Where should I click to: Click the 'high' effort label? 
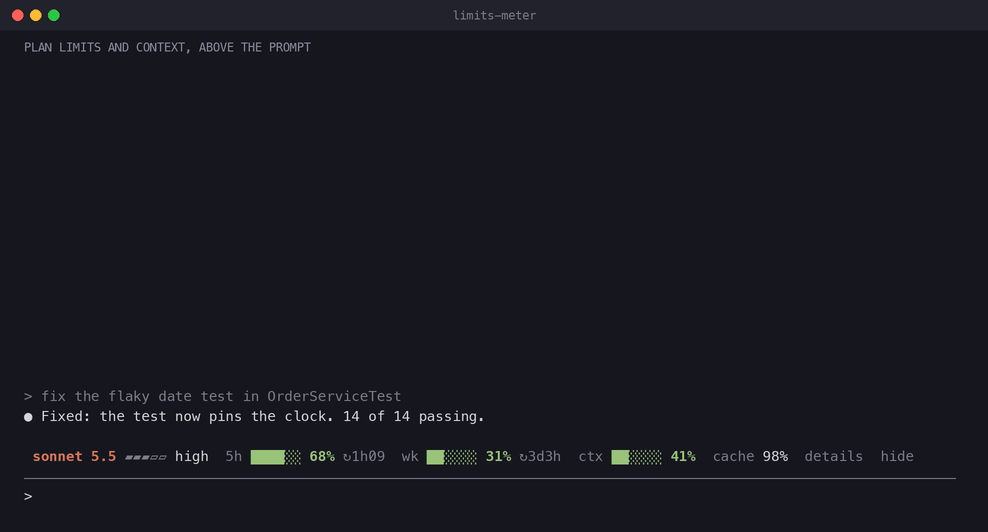tap(192, 456)
